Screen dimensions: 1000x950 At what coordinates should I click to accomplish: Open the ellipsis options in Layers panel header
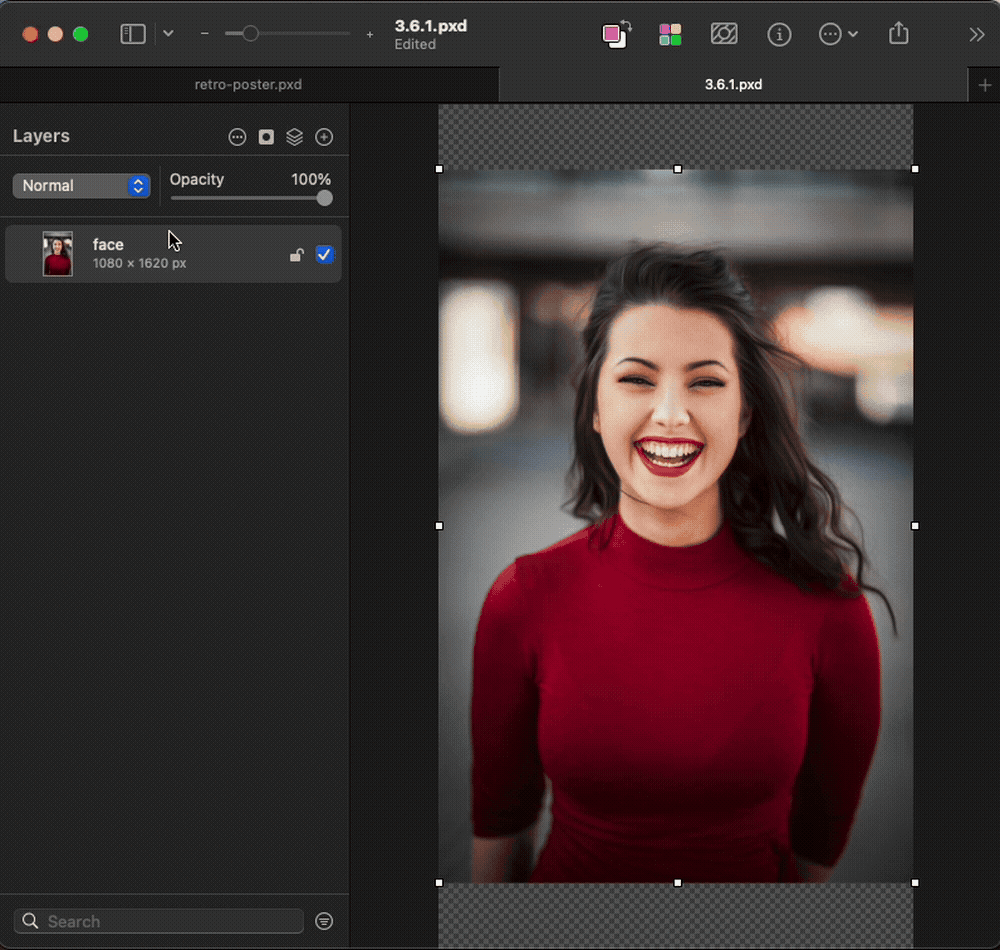[x=237, y=137]
